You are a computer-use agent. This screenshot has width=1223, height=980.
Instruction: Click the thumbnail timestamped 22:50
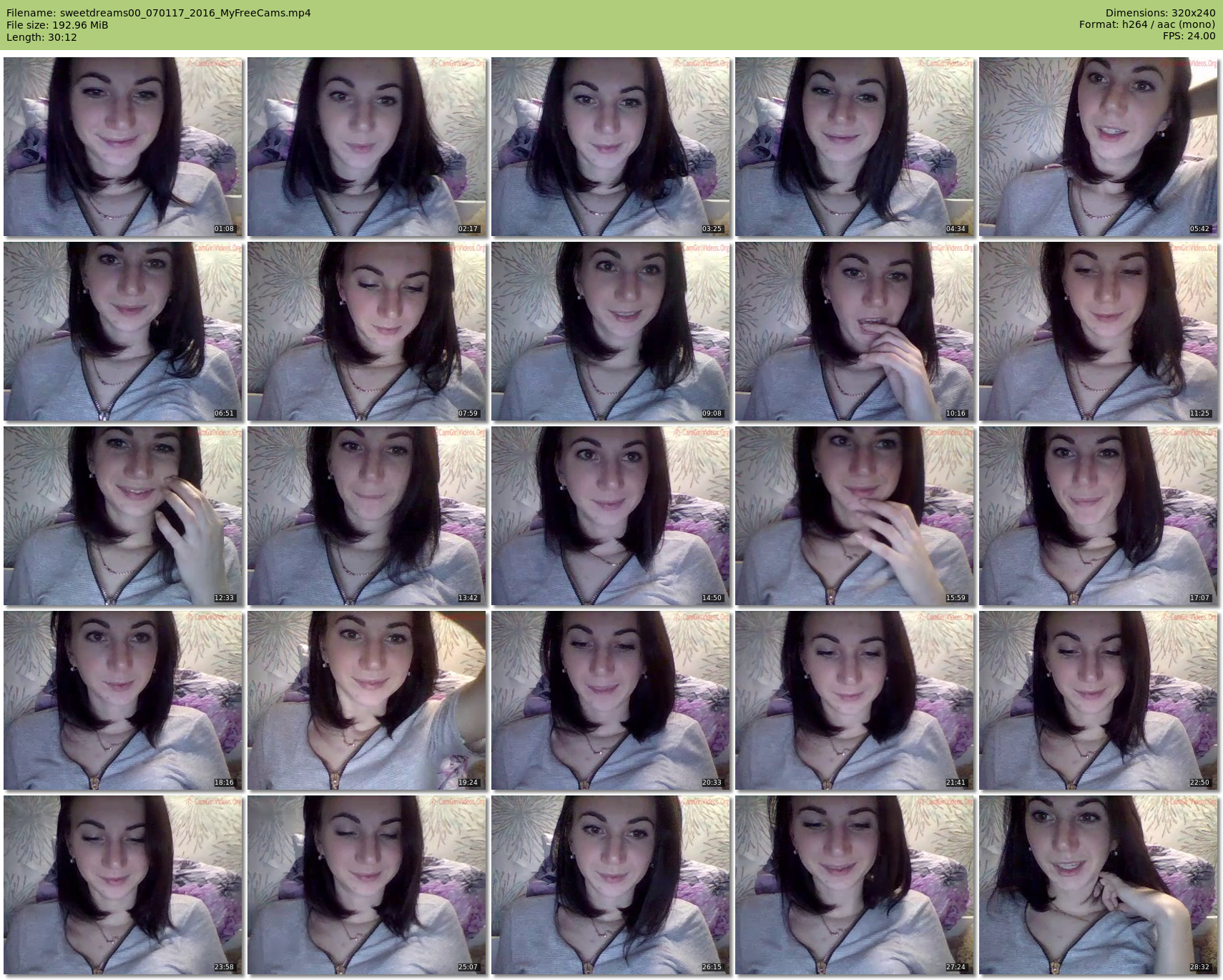coord(1098,700)
